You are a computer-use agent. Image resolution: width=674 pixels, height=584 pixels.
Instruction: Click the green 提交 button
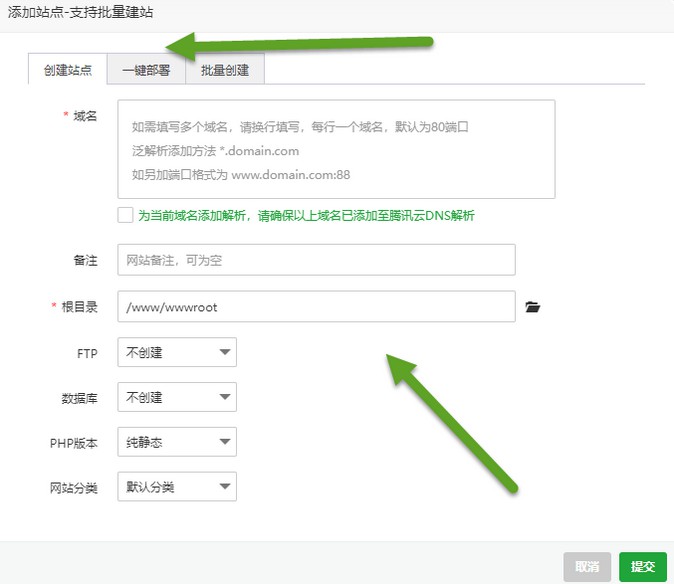(x=643, y=566)
